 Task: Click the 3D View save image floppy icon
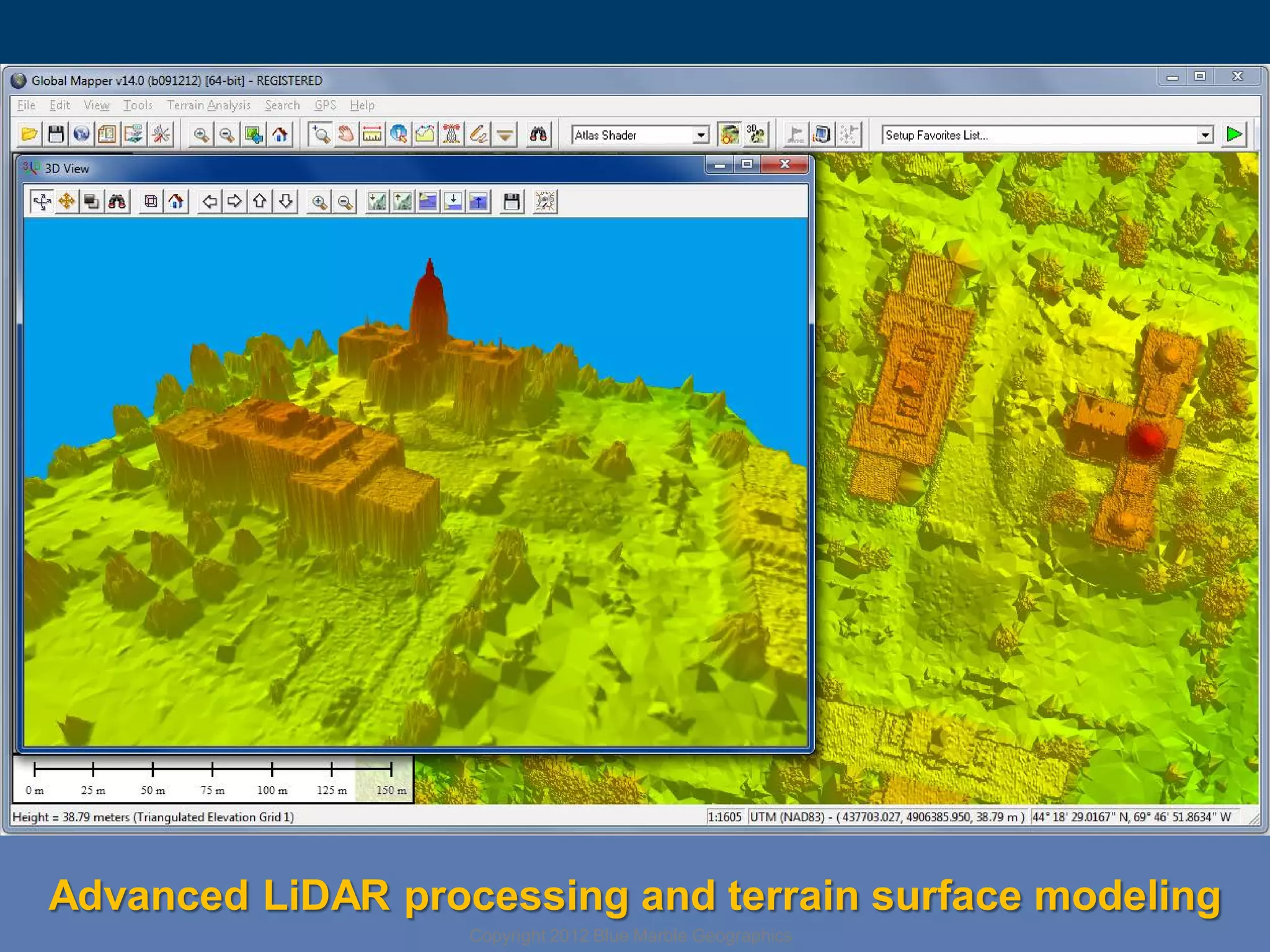coord(512,201)
